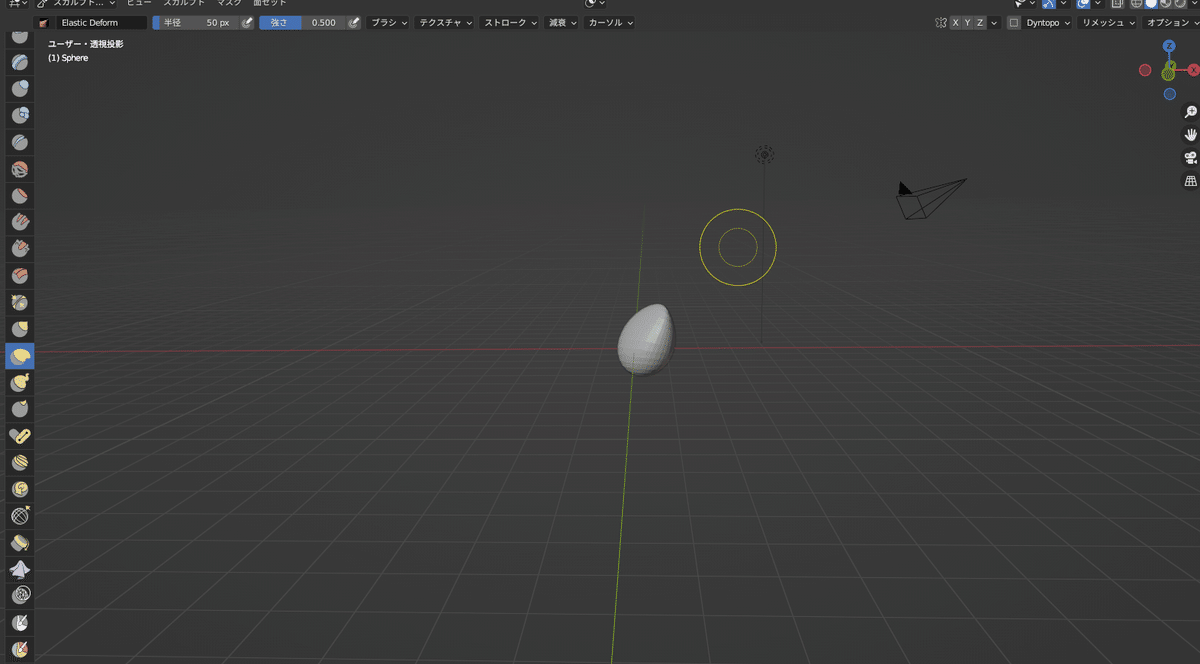Open the sculpt mode selector dropdown
Image resolution: width=1200 pixels, height=664 pixels.
tap(76, 4)
